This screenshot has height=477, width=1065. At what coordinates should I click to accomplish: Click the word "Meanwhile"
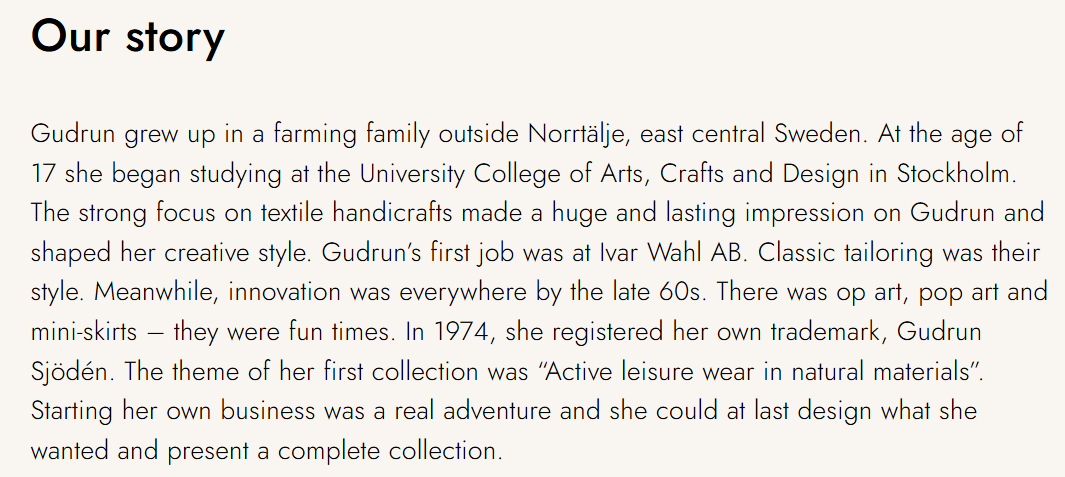pos(154,292)
